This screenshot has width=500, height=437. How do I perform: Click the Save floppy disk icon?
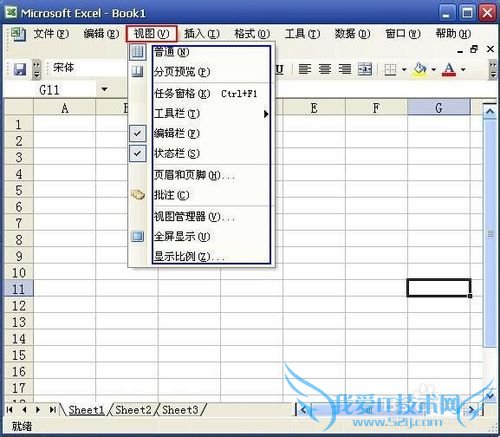(20, 69)
